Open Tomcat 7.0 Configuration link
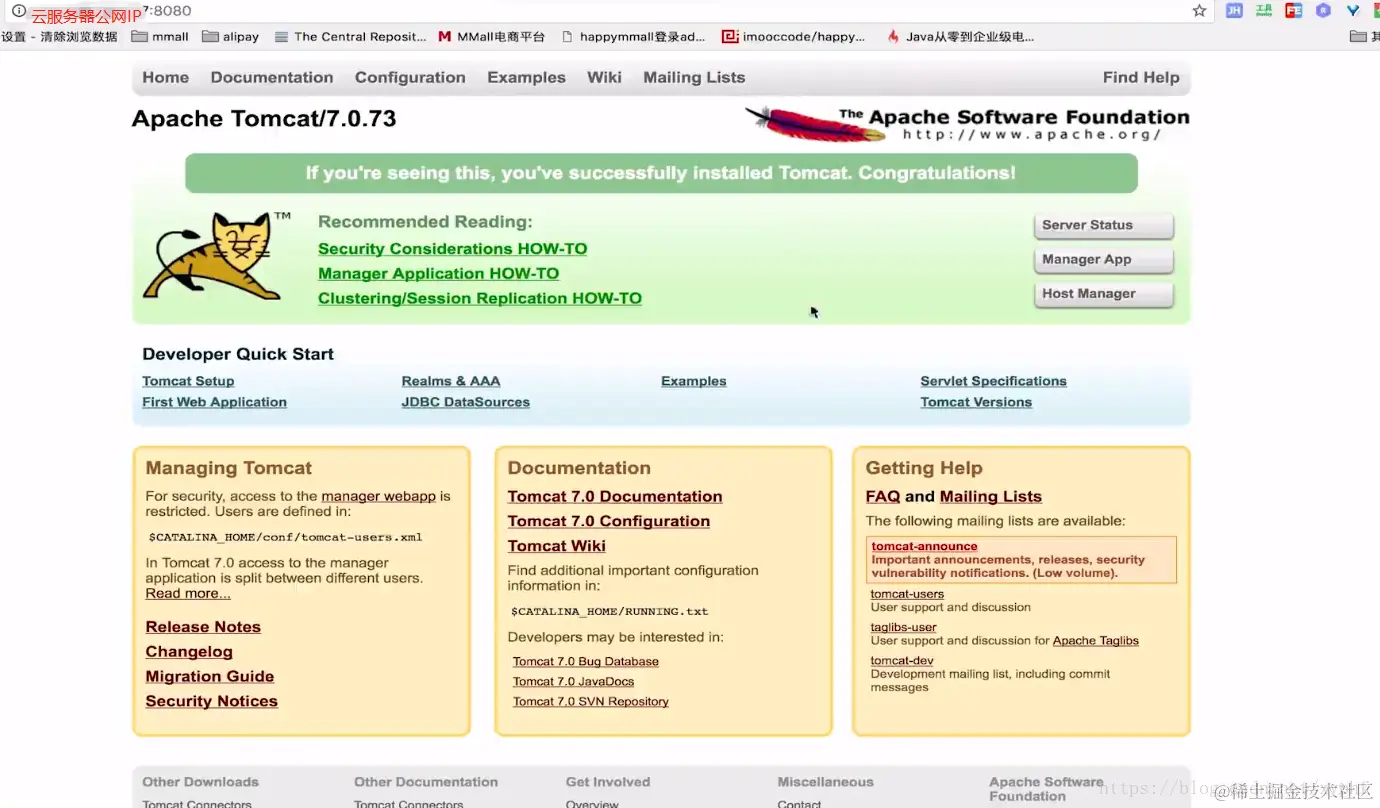This screenshot has height=808, width=1380. click(x=609, y=522)
